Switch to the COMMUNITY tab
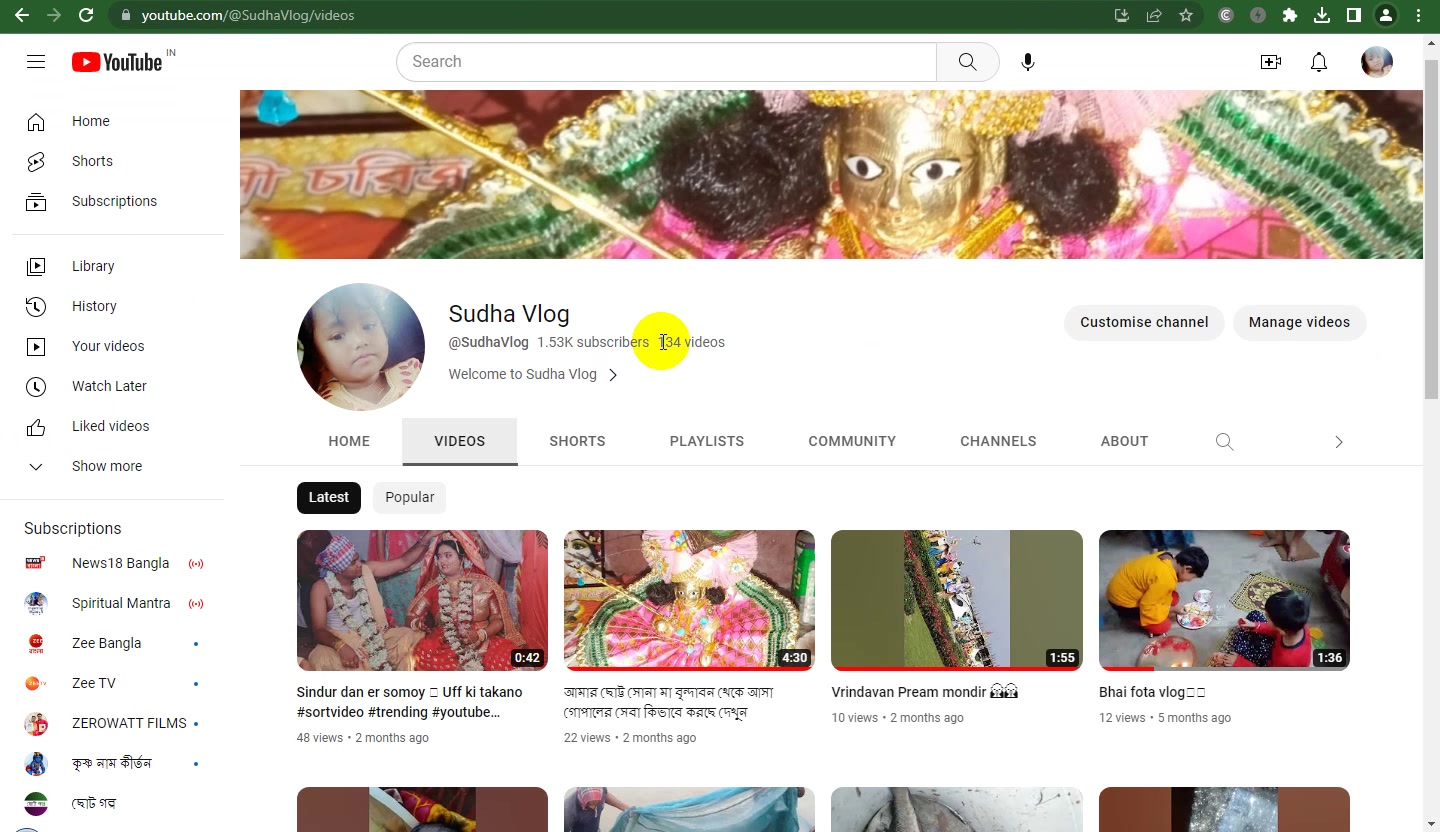This screenshot has width=1440, height=832. coord(852,441)
